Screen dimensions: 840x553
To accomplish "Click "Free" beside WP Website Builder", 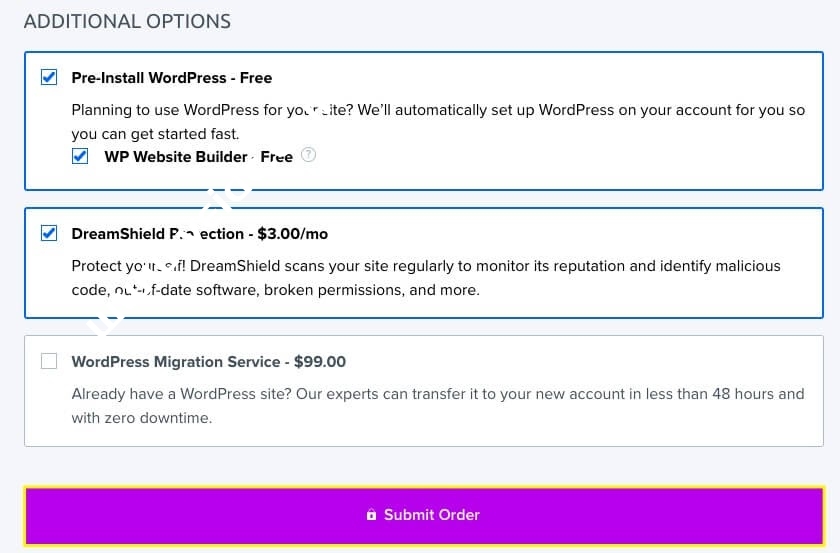I will (x=277, y=156).
